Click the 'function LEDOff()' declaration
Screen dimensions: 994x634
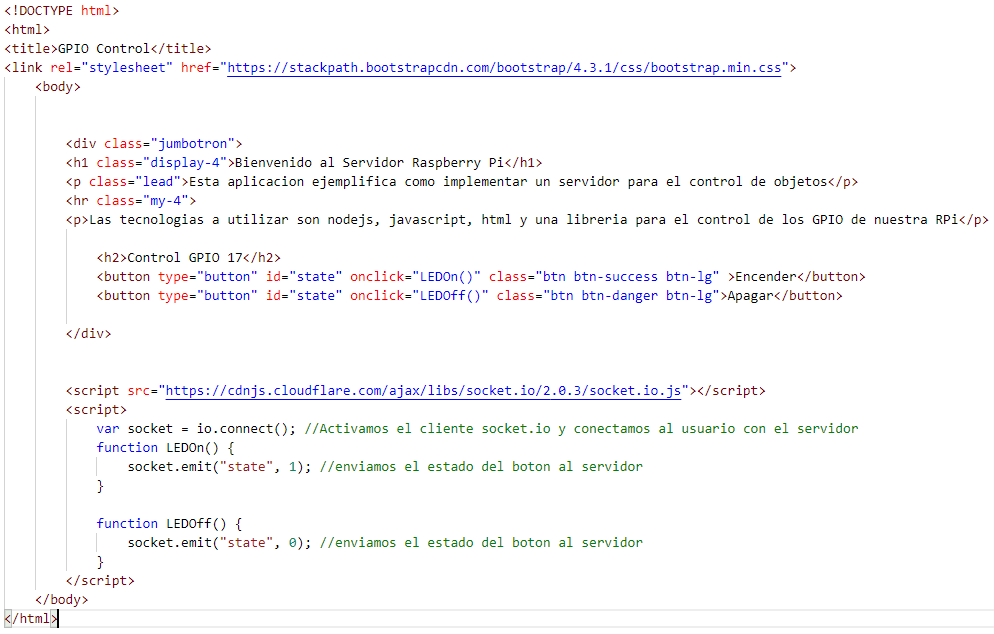pos(168,523)
